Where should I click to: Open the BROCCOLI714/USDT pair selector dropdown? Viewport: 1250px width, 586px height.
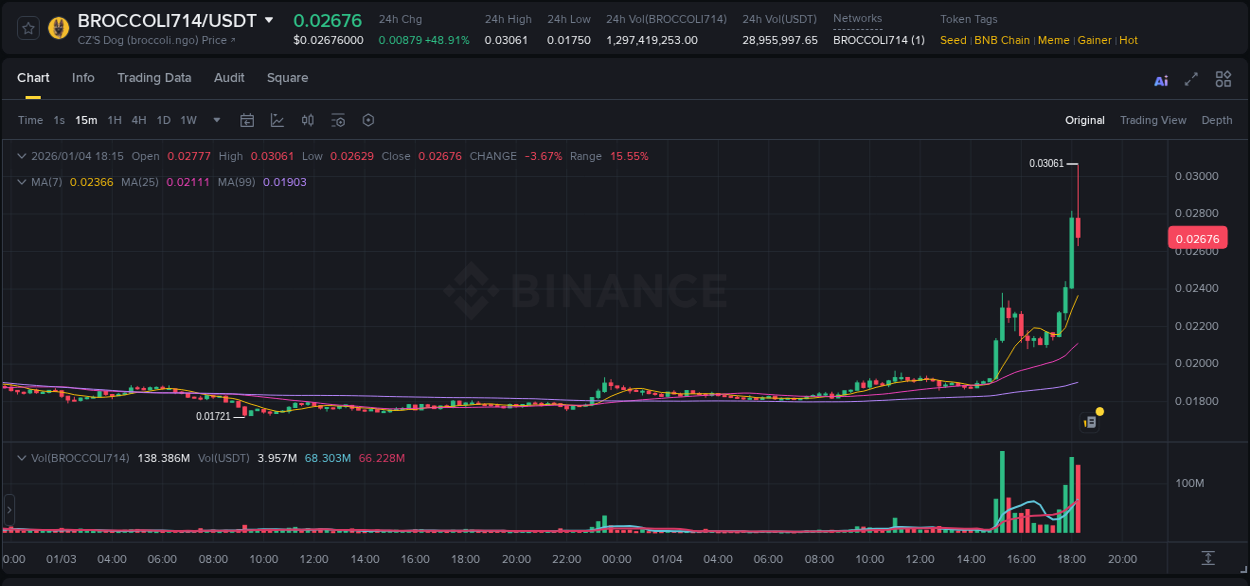click(x=268, y=19)
